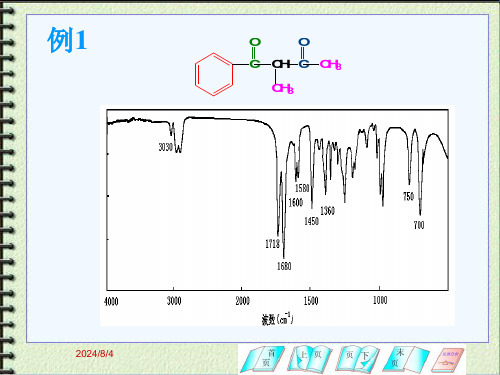Select the 例1 slide title
The image size is (500, 375).
pos(67,40)
